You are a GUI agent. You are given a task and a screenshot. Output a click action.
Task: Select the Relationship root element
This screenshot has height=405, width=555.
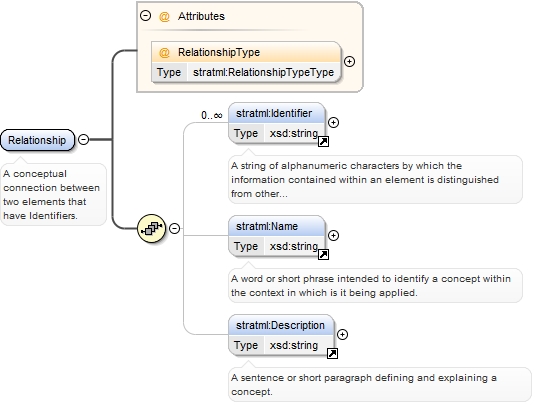(x=38, y=140)
